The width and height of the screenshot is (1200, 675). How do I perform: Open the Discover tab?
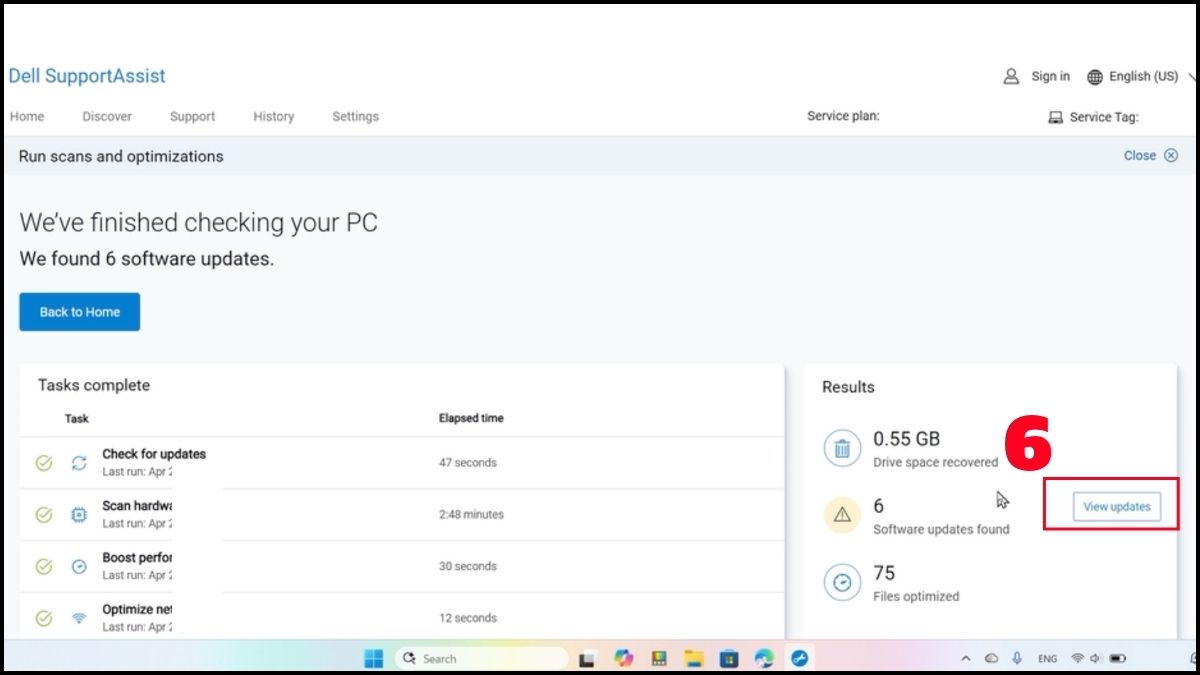107,117
